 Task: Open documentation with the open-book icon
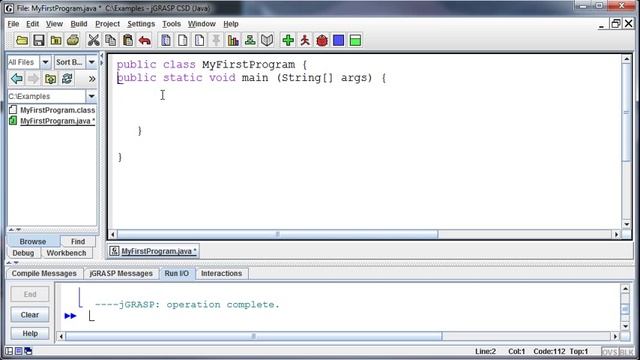click(x=267, y=40)
